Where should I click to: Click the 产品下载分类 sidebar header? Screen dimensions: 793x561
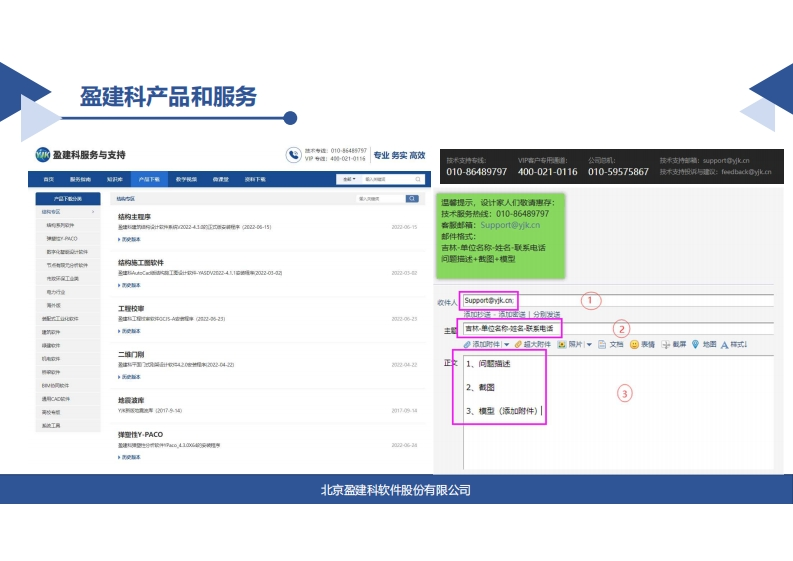pos(68,199)
